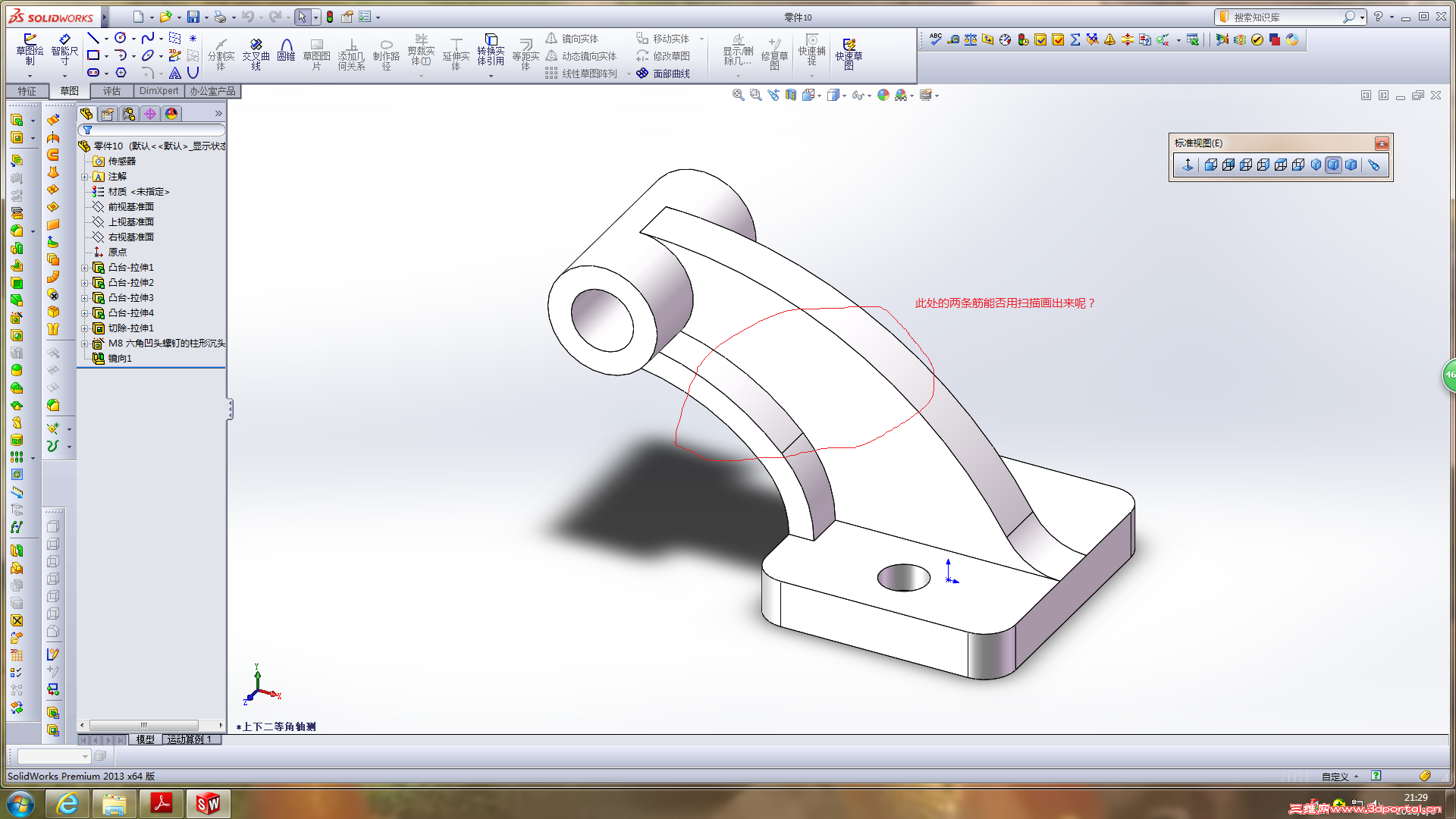The height and width of the screenshot is (819, 1456).
Task: Open the Section View icon in view toolbar
Action: coord(791,95)
